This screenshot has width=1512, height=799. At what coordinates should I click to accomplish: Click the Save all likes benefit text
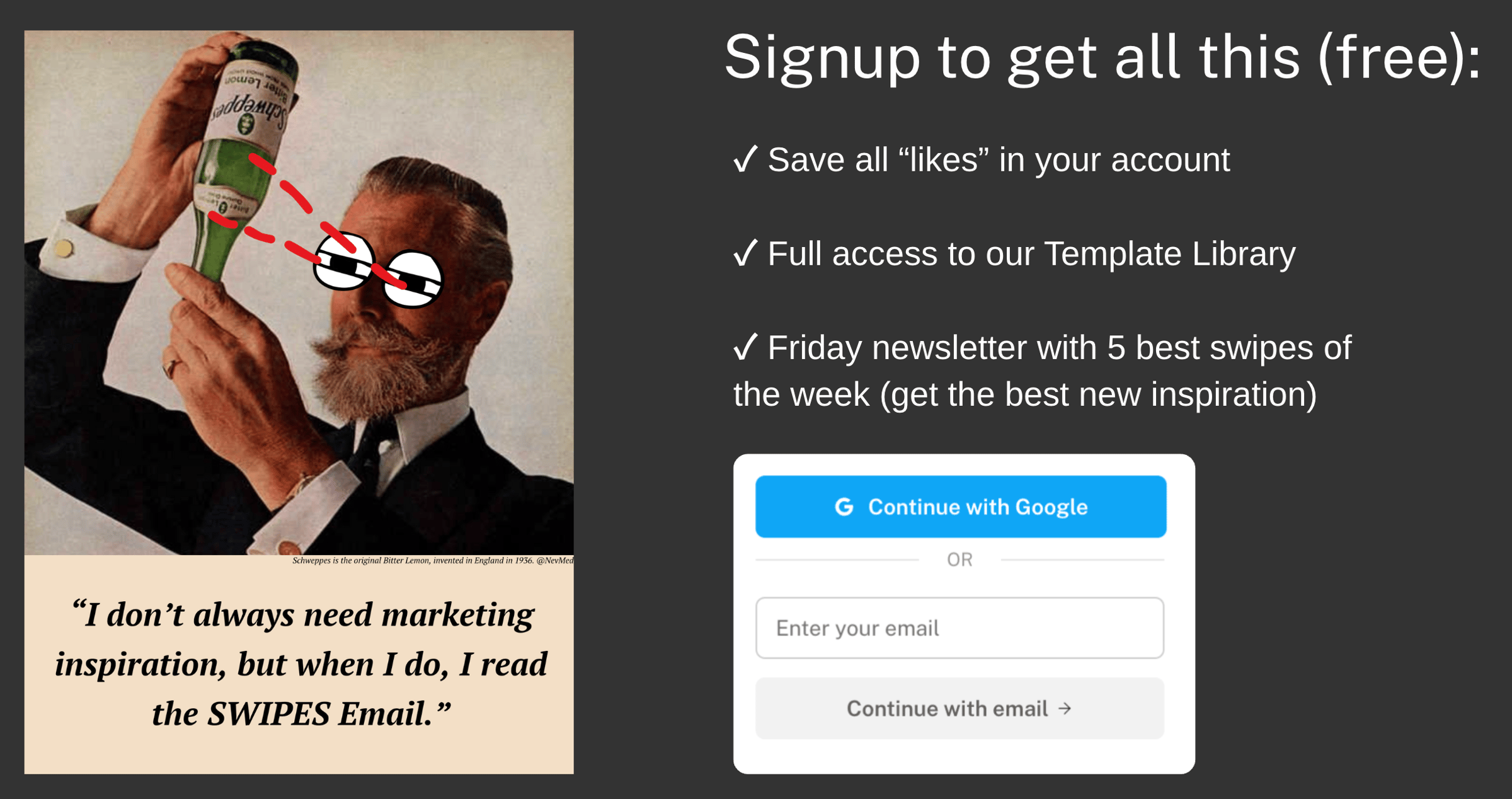pos(999,159)
